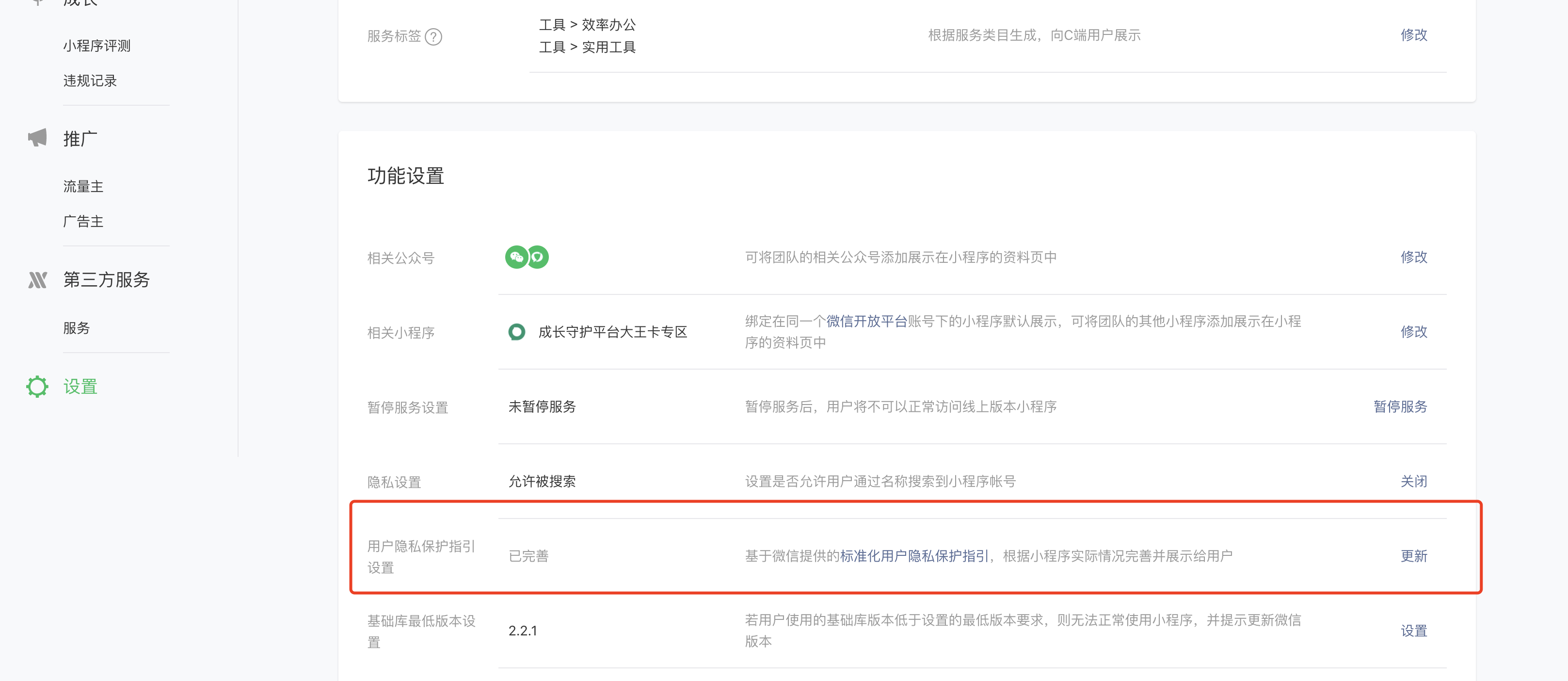Viewport: 1568px width, 681px height.
Task: Open 违规记录 from the sidebar
Action: [x=90, y=81]
